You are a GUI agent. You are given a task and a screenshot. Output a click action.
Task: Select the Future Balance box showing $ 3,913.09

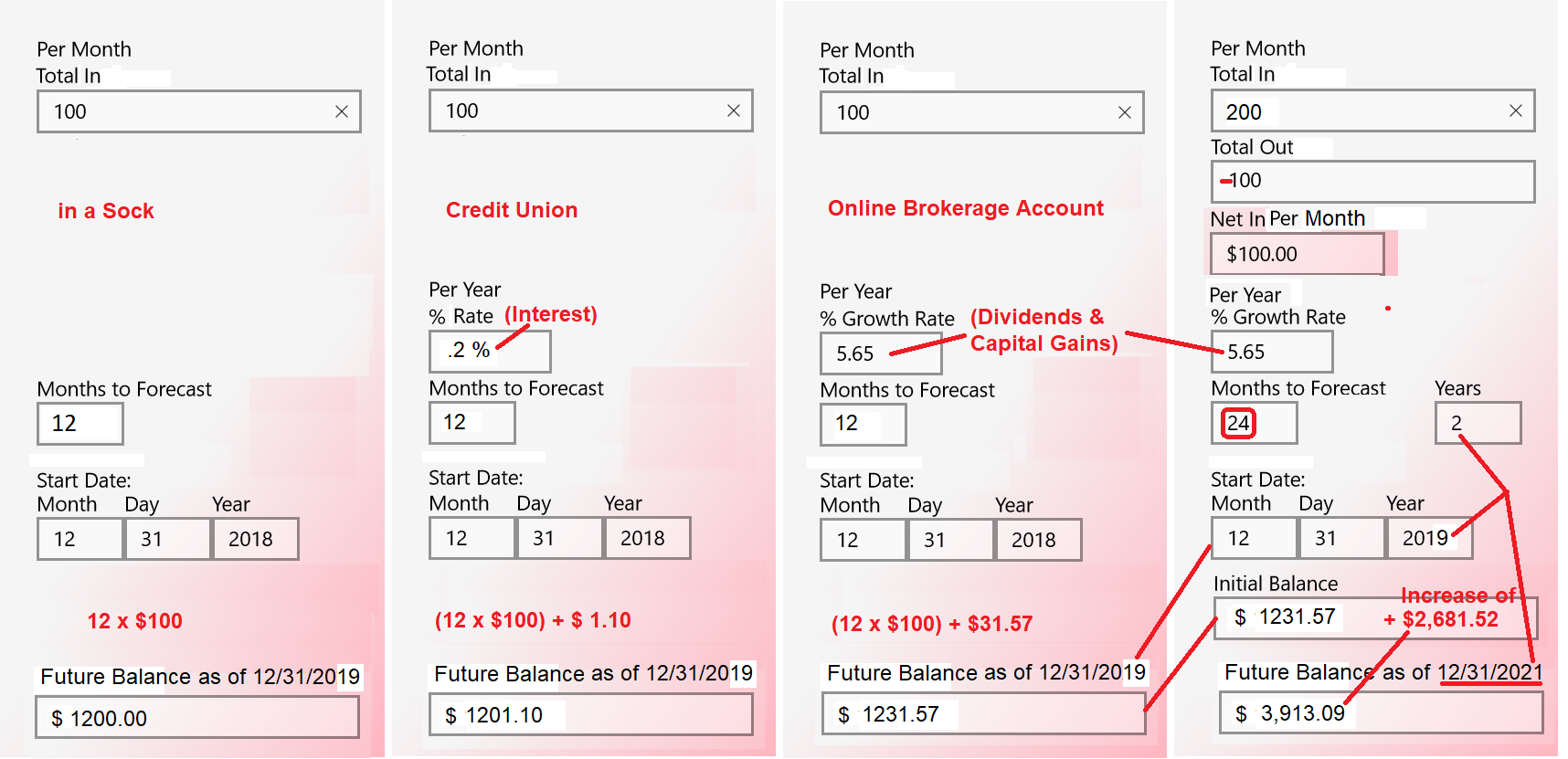click(1381, 712)
